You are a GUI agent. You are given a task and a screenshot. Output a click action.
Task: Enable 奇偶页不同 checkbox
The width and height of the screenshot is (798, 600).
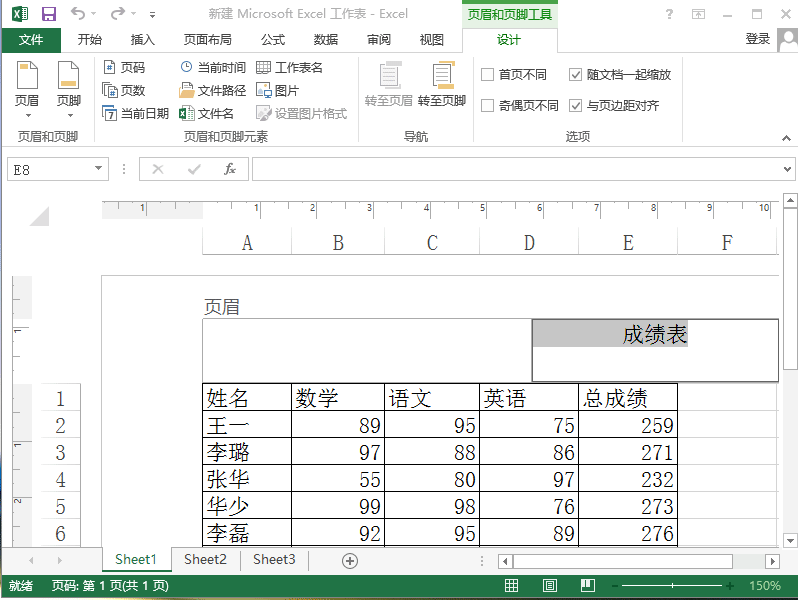click(488, 106)
